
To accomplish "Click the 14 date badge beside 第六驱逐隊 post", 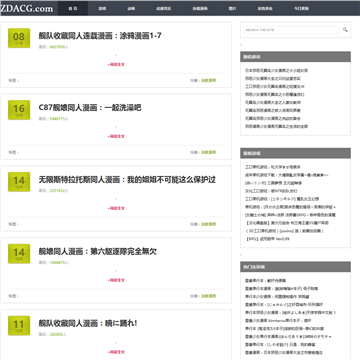I will 19,254.
